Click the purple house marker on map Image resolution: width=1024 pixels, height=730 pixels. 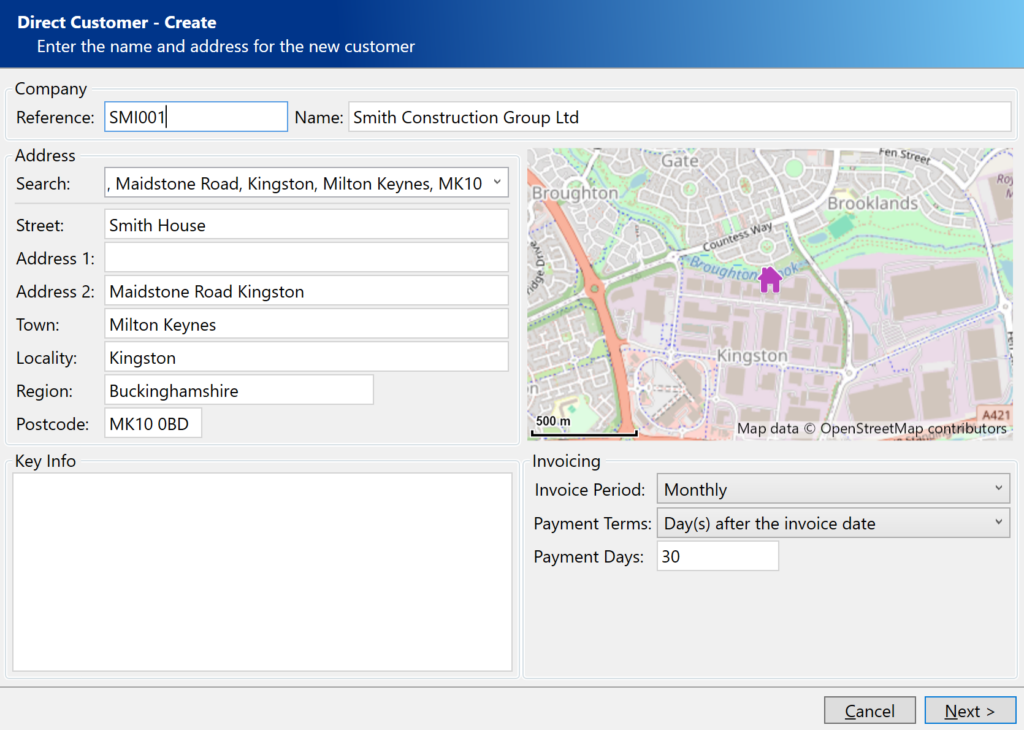click(770, 280)
